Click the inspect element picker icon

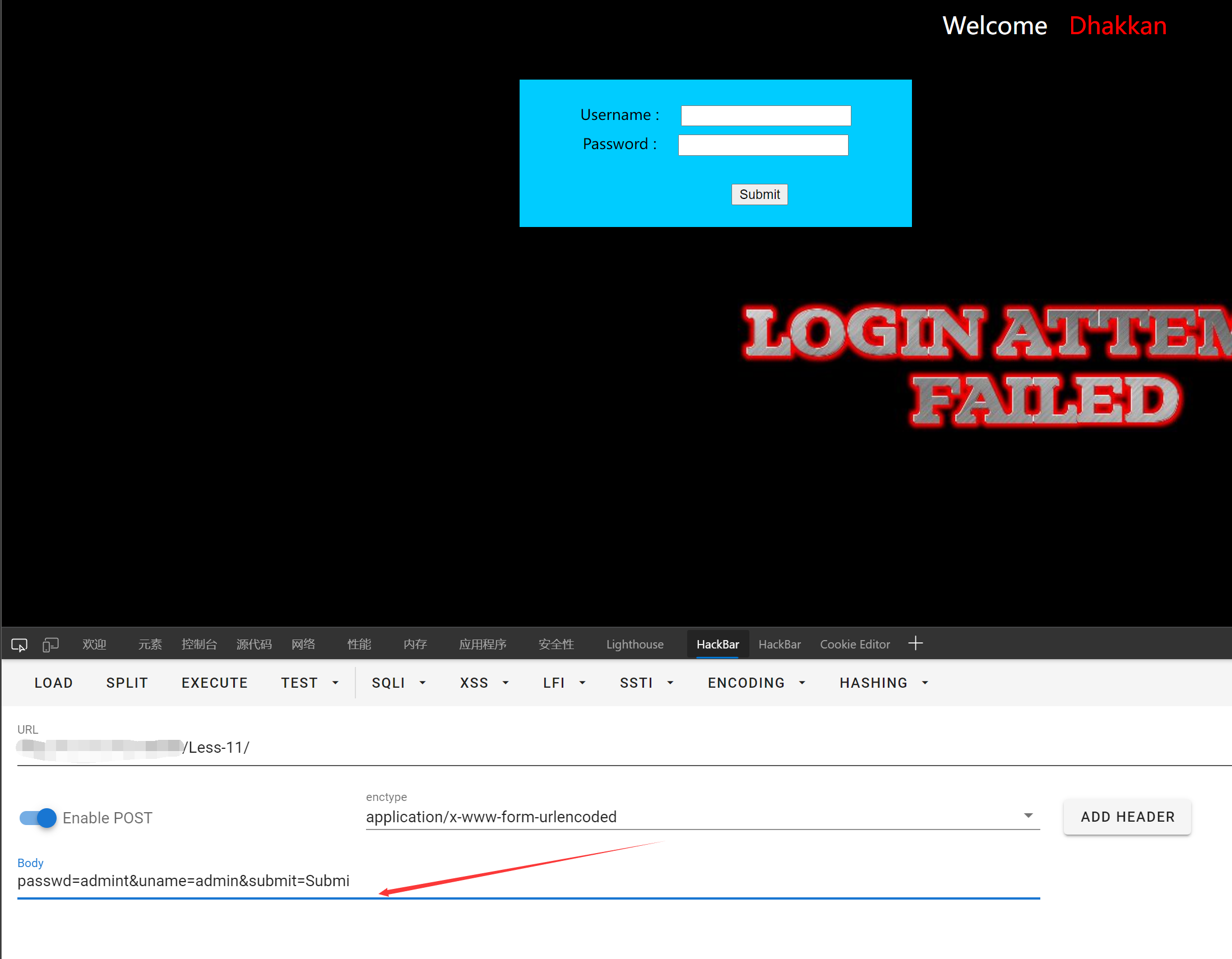coord(19,644)
